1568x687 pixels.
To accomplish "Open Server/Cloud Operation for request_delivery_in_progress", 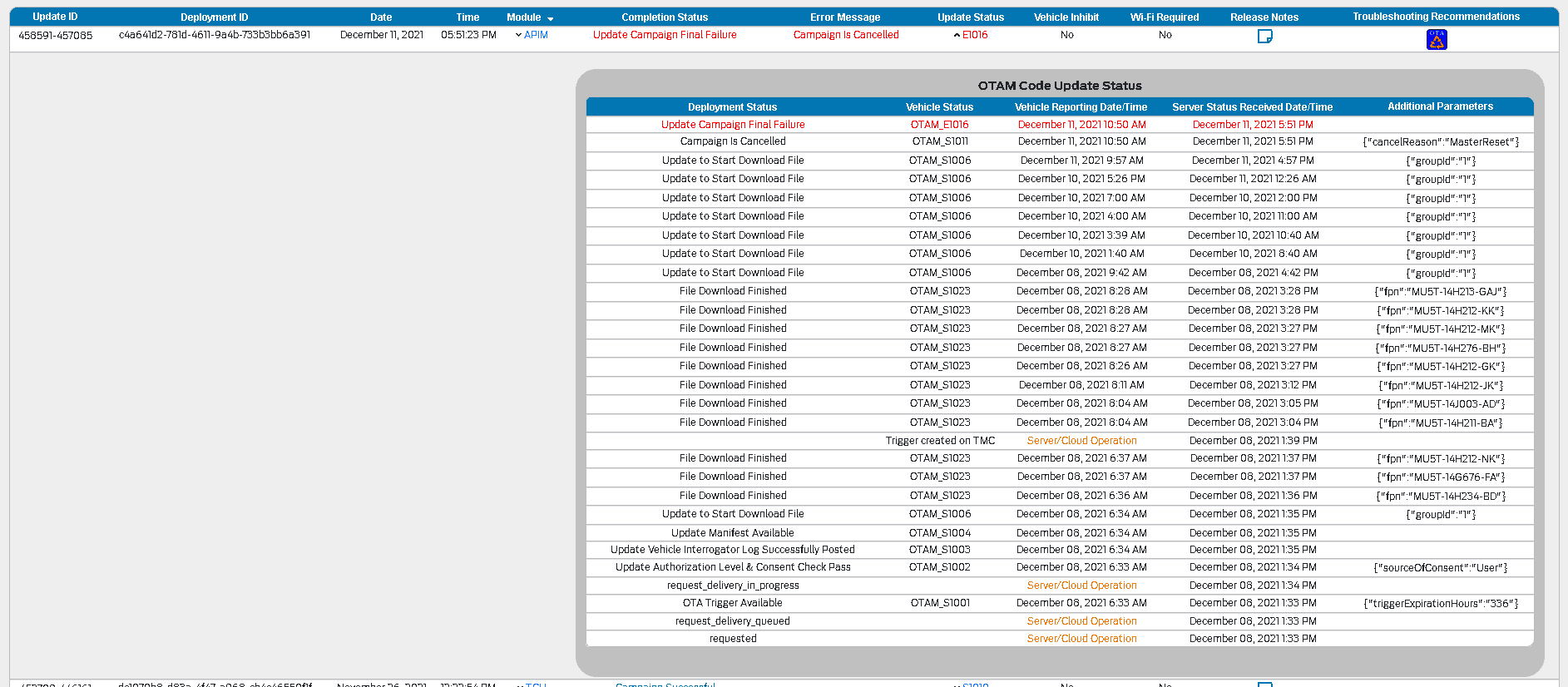I will [1081, 586].
